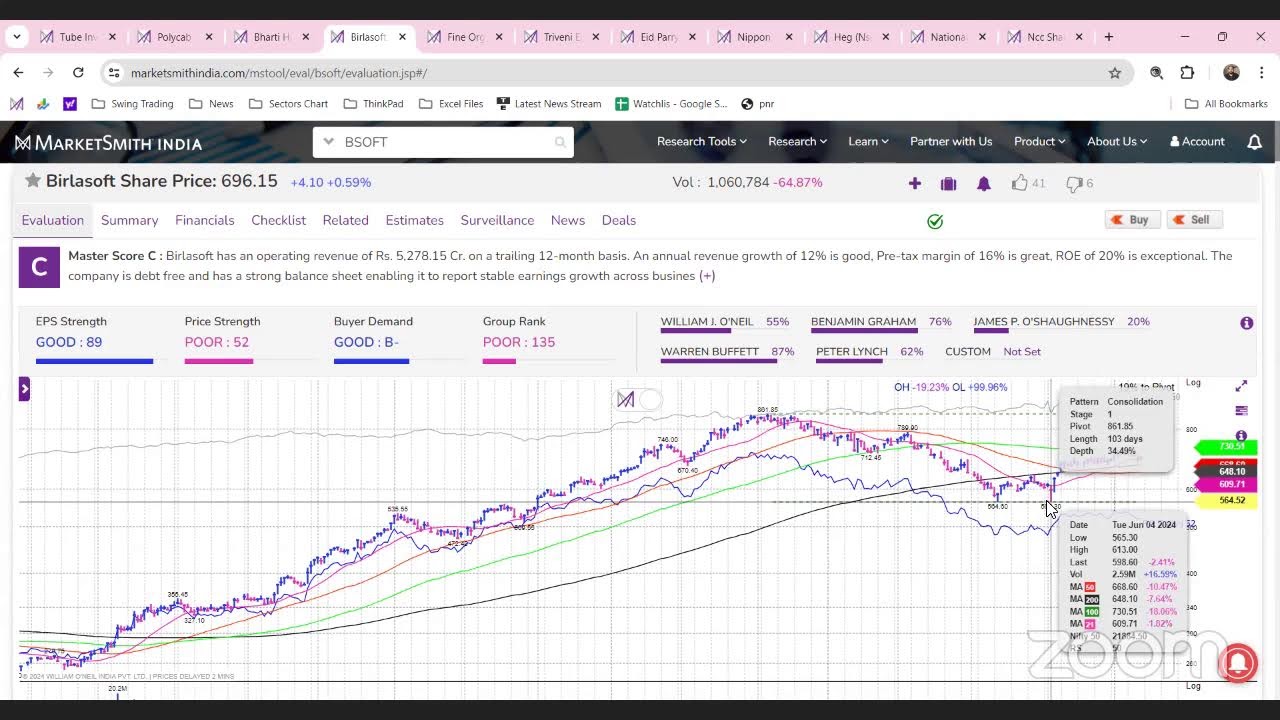Expand the left chart side panel arrow
The height and width of the screenshot is (720, 1280).
[x=24, y=389]
